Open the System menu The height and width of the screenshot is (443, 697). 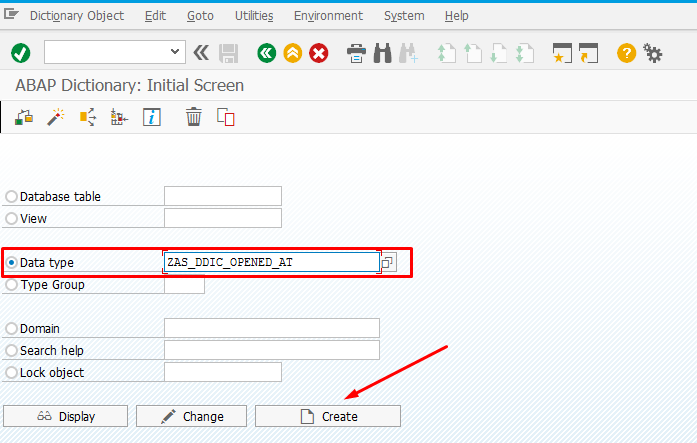coord(404,16)
